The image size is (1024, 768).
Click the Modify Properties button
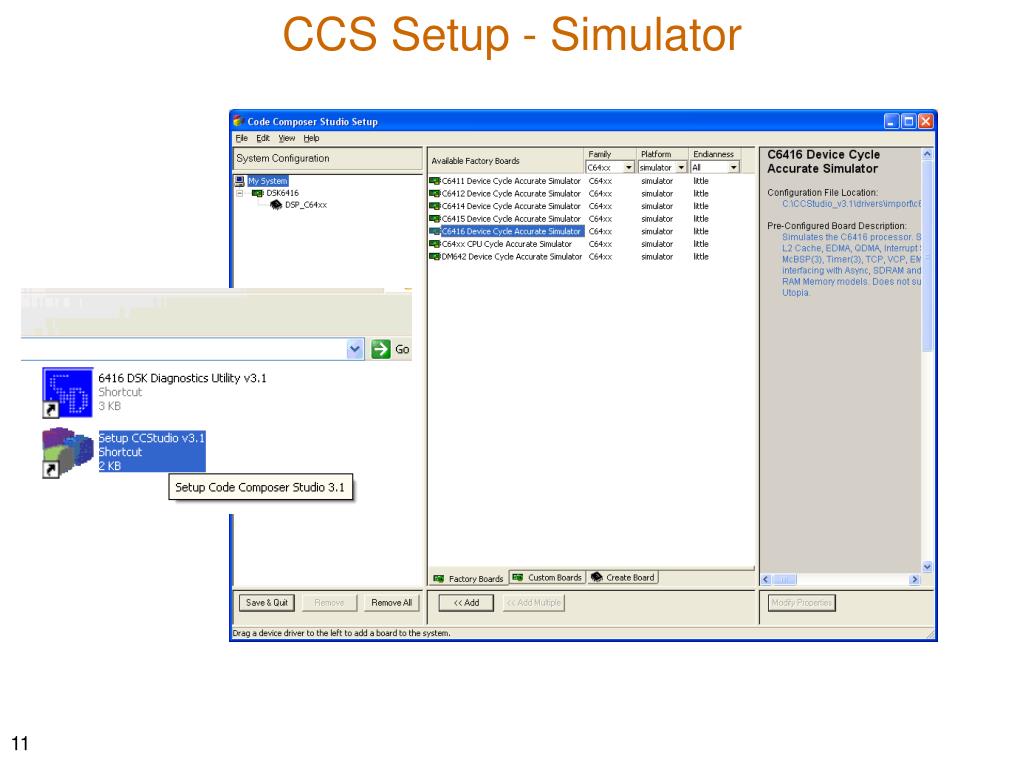[801, 603]
